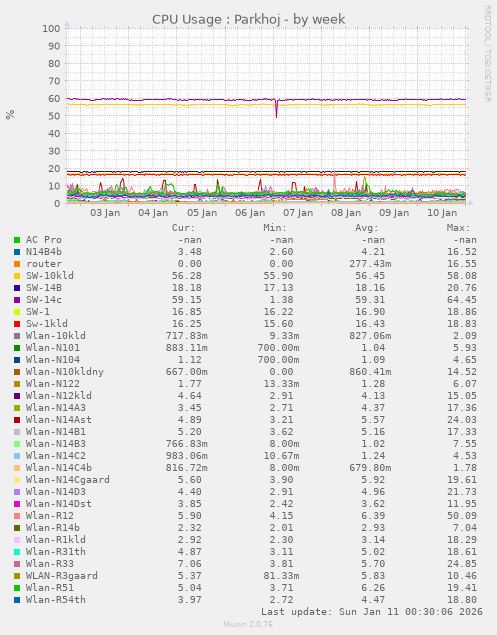The width and height of the screenshot is (497, 635).
Task: Click the Wlan-N14C4b legend label
Action: [x=59, y=468]
